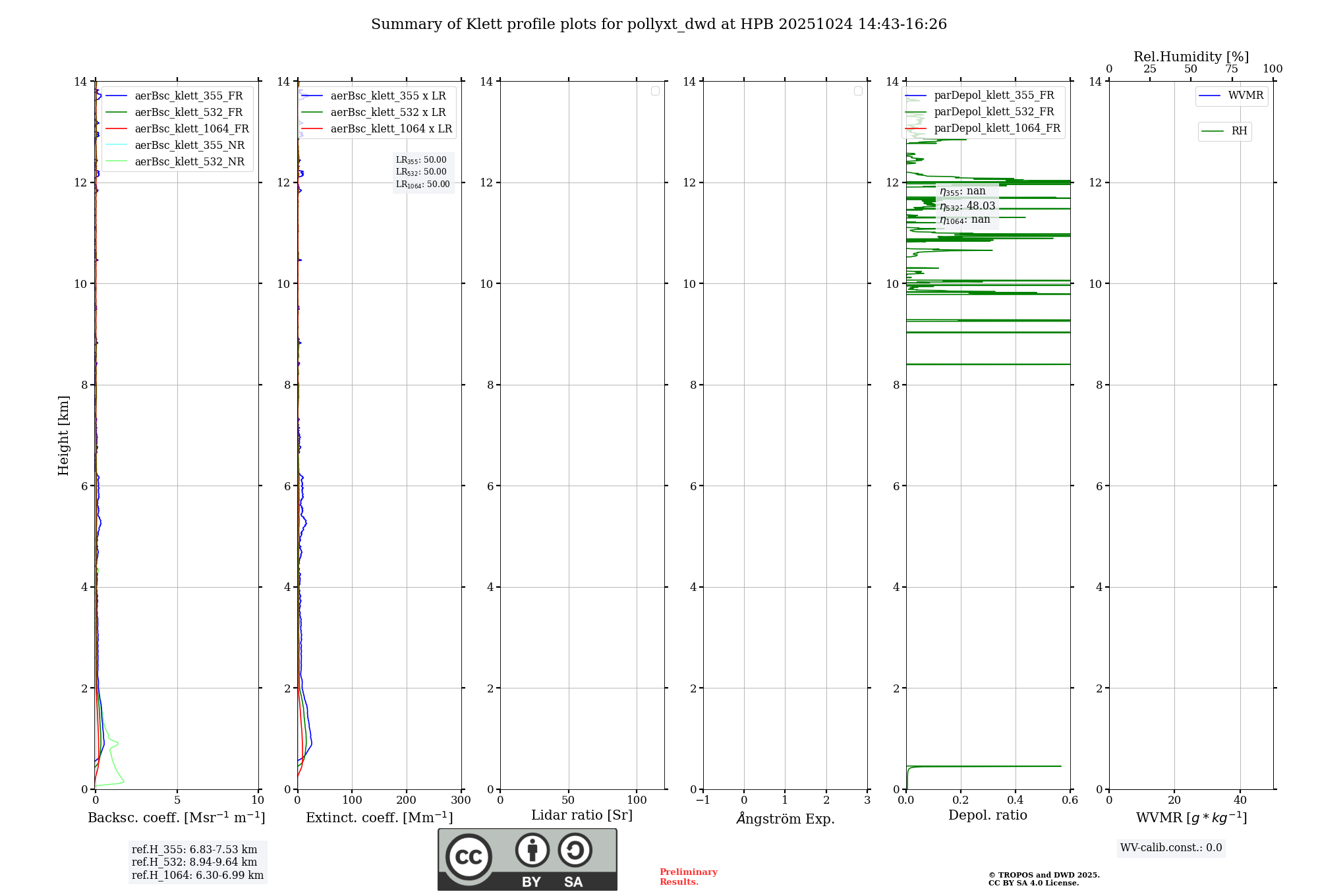Viewport: 1318px width, 896px height.
Task: Click the plot title text at top
Action: (658, 24)
